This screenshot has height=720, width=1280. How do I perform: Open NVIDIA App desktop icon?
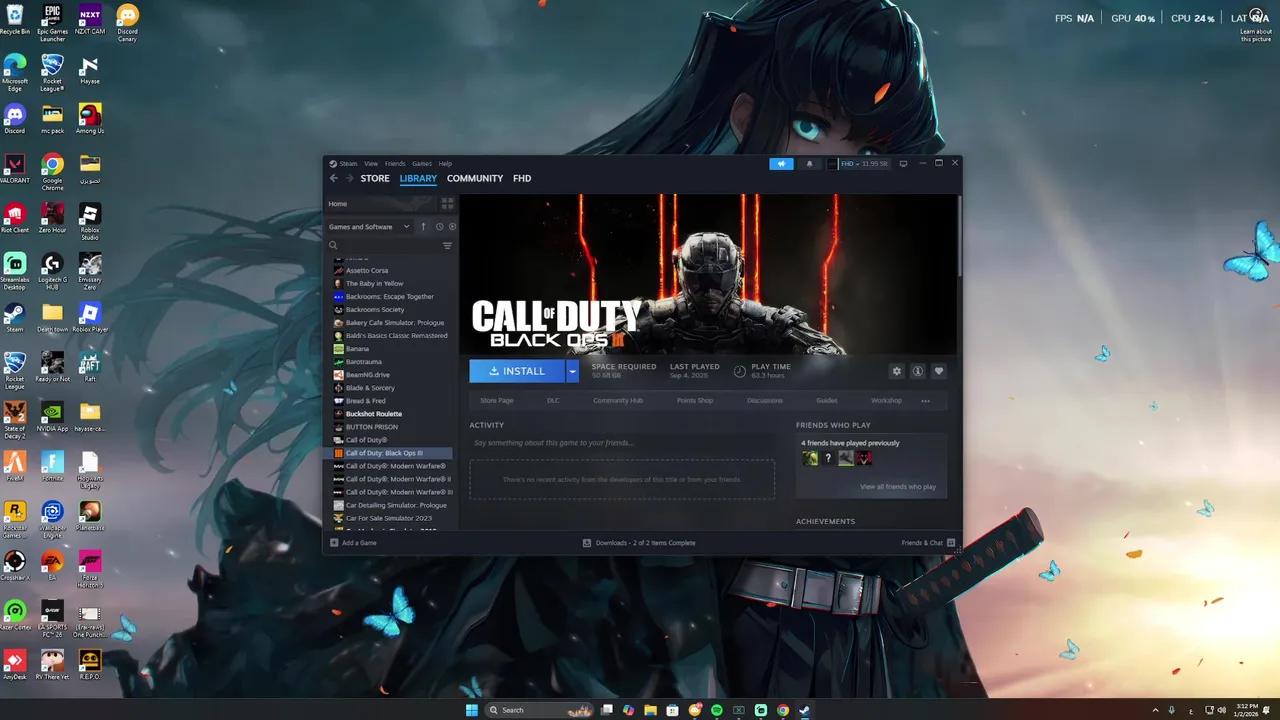[52, 417]
